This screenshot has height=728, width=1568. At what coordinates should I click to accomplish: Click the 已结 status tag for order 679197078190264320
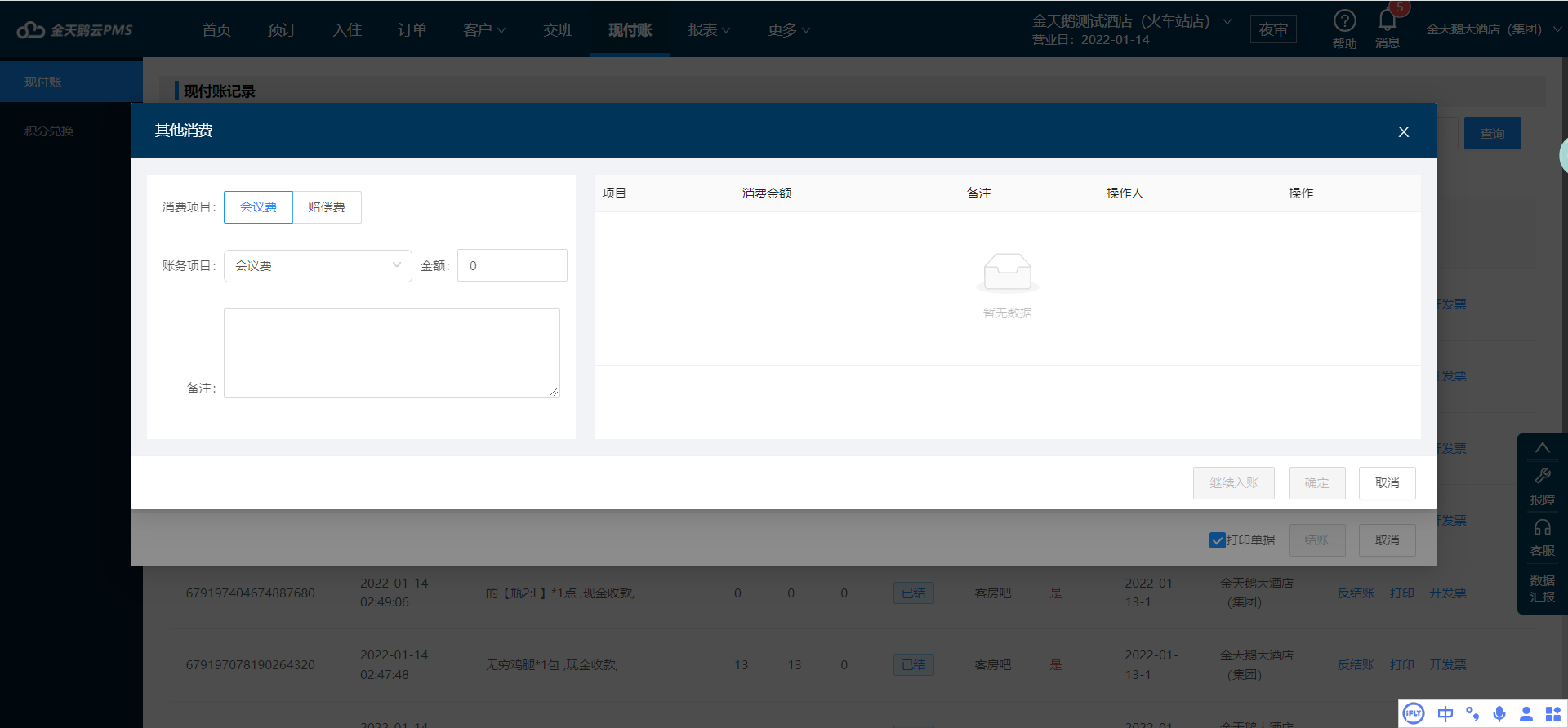pyautogui.click(x=913, y=665)
